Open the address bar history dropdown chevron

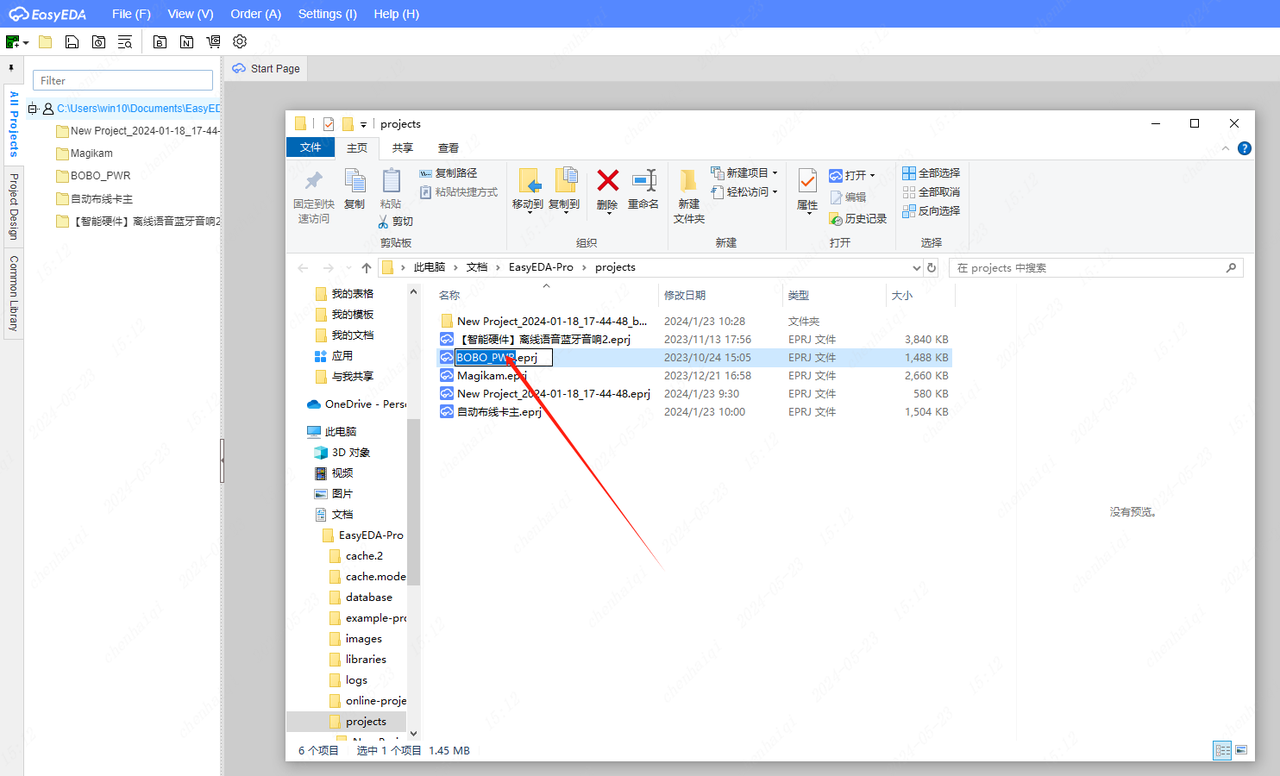[x=916, y=268]
